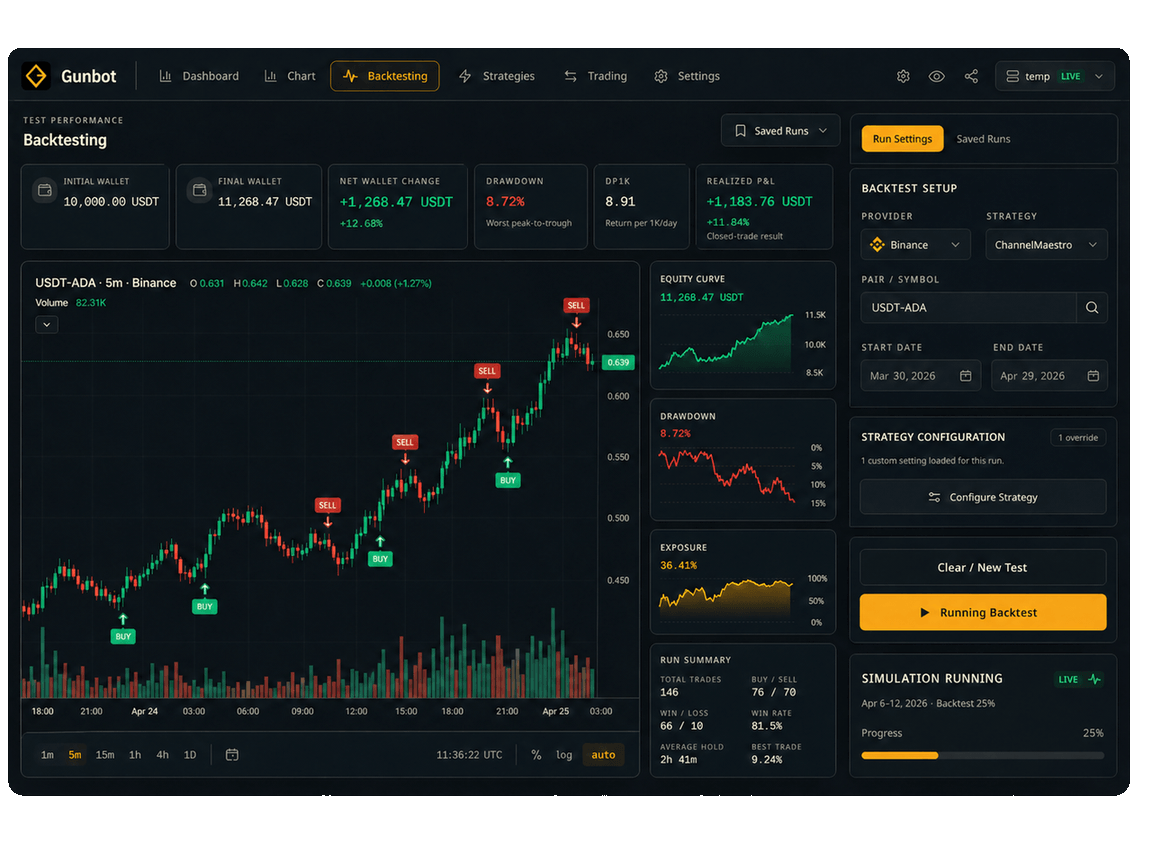
Task: Click the 0.639 current price label
Action: pyautogui.click(x=619, y=362)
